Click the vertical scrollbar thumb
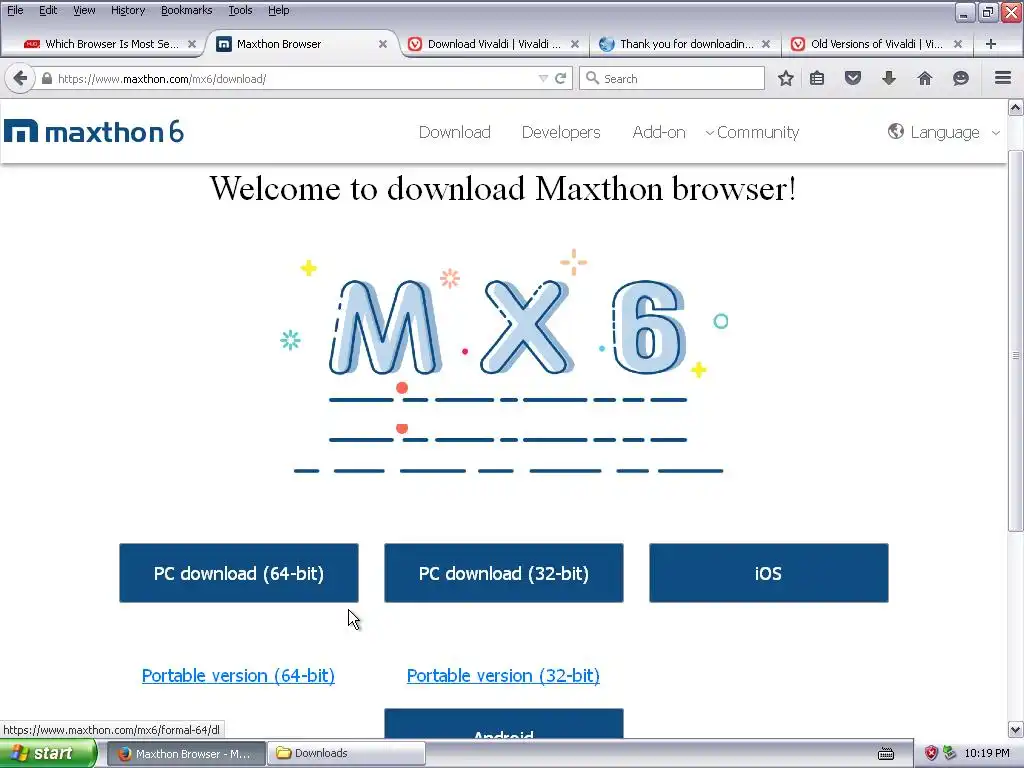The width and height of the screenshot is (1024, 768). (x=1016, y=340)
